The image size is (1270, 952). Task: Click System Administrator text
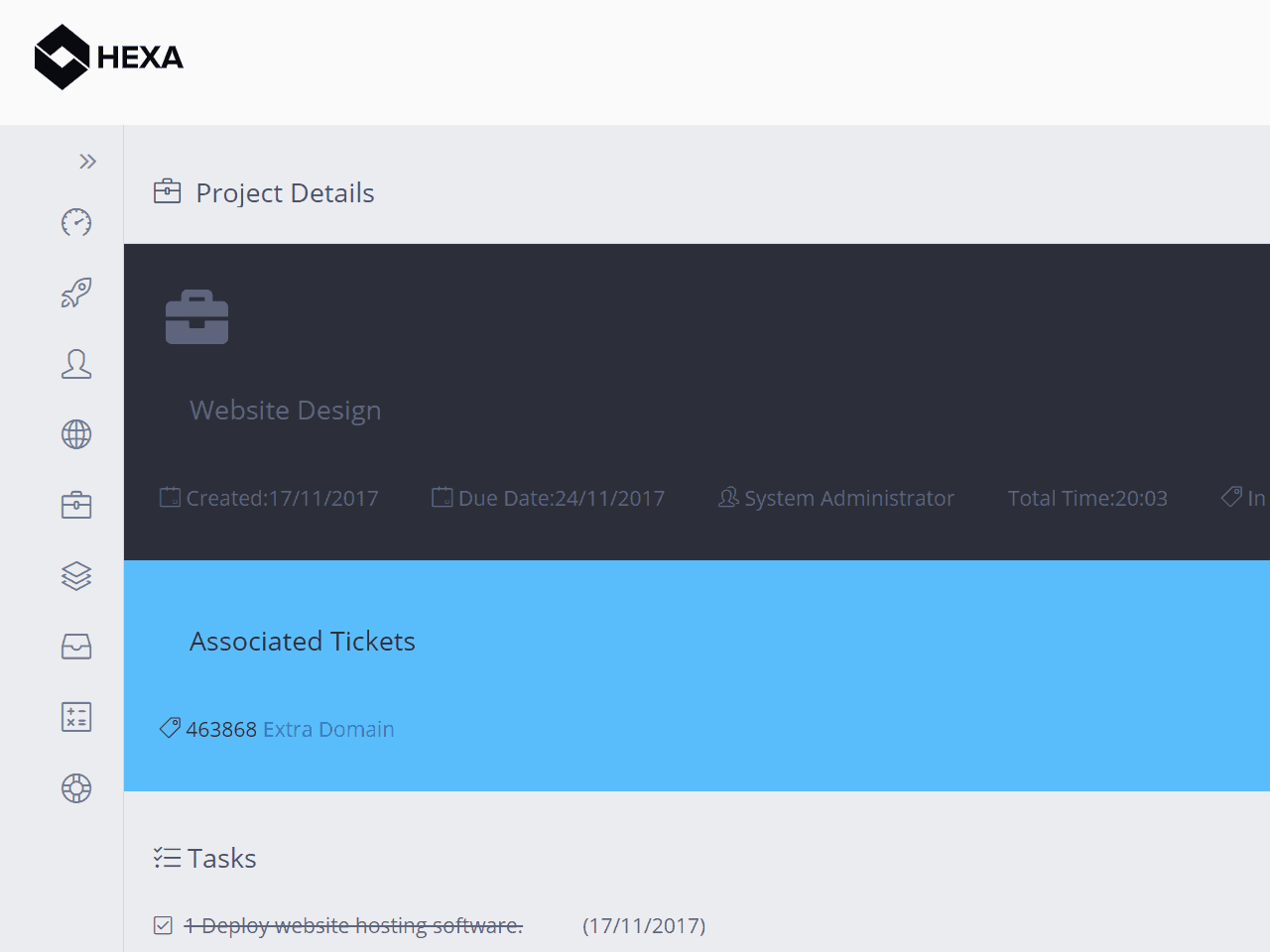849,499
